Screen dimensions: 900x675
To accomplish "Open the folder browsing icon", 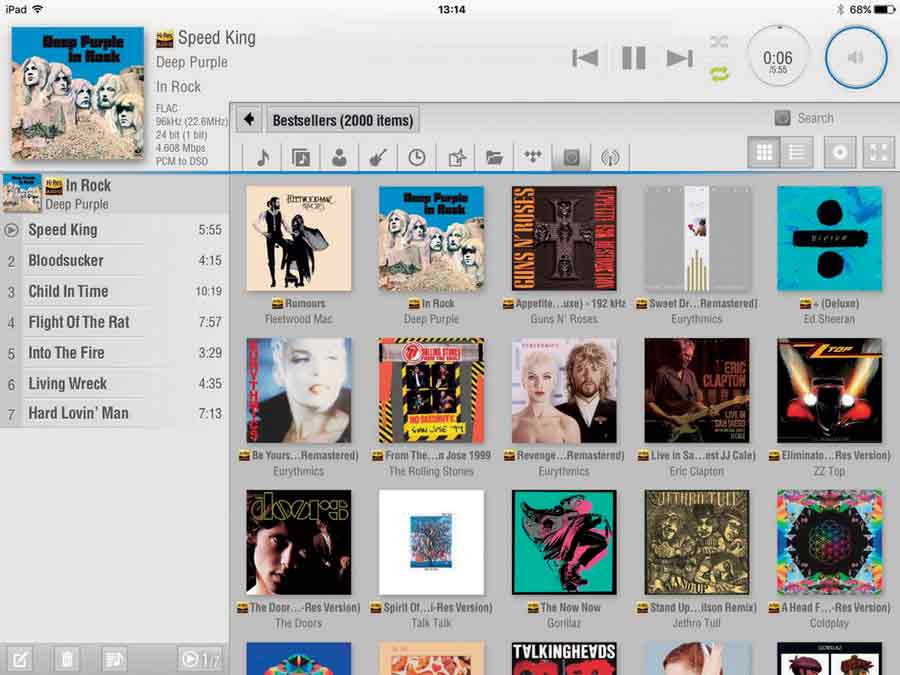I will [494, 157].
